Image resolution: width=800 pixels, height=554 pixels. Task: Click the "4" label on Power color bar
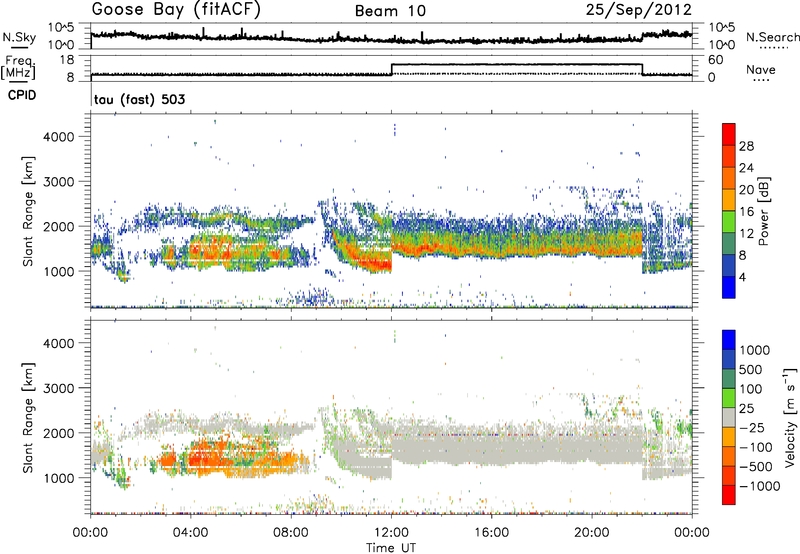(743, 277)
